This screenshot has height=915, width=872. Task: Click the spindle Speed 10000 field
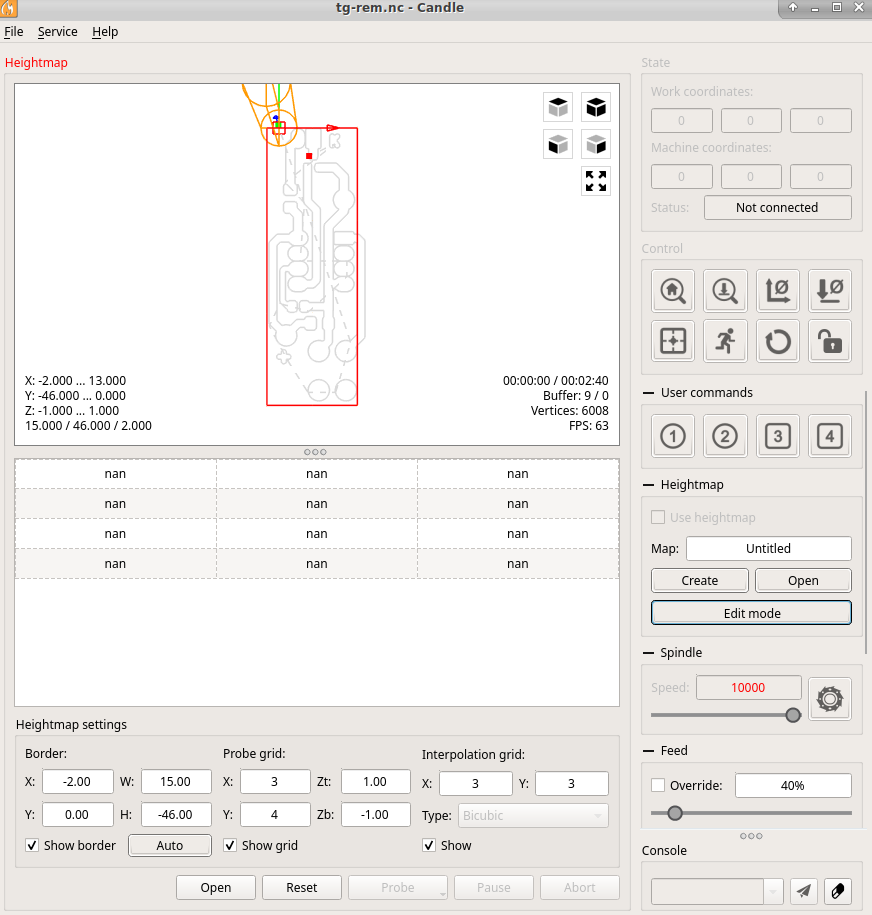pyautogui.click(x=749, y=687)
